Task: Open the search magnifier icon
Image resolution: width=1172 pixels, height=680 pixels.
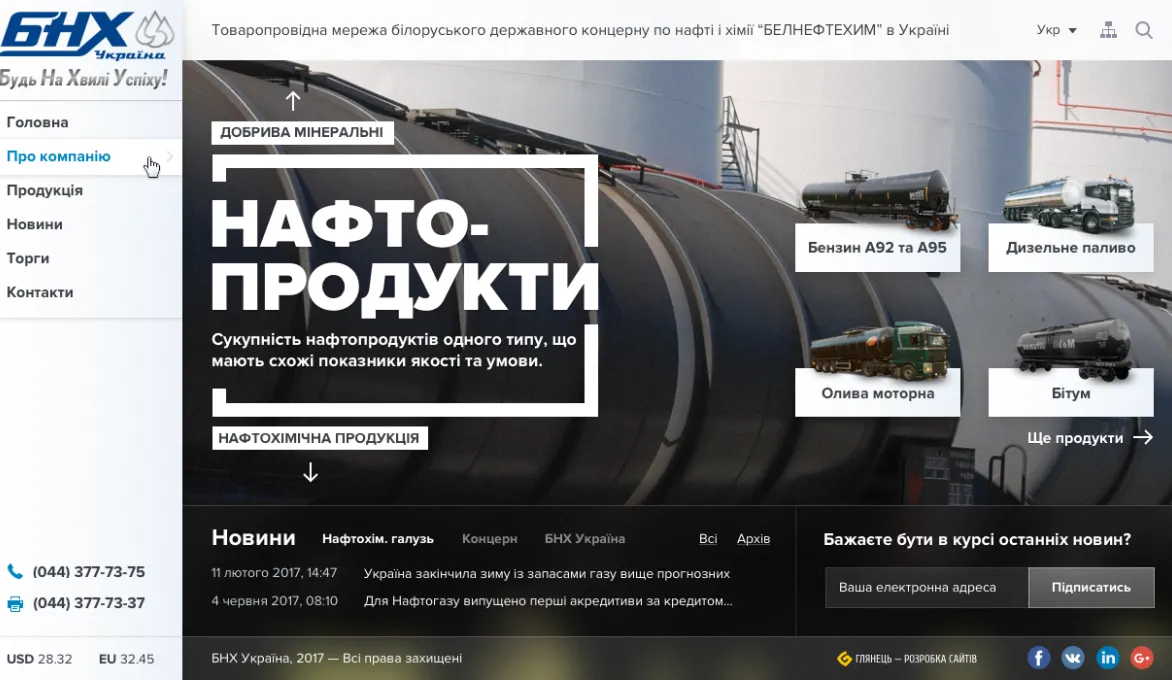Action: coord(1144,30)
